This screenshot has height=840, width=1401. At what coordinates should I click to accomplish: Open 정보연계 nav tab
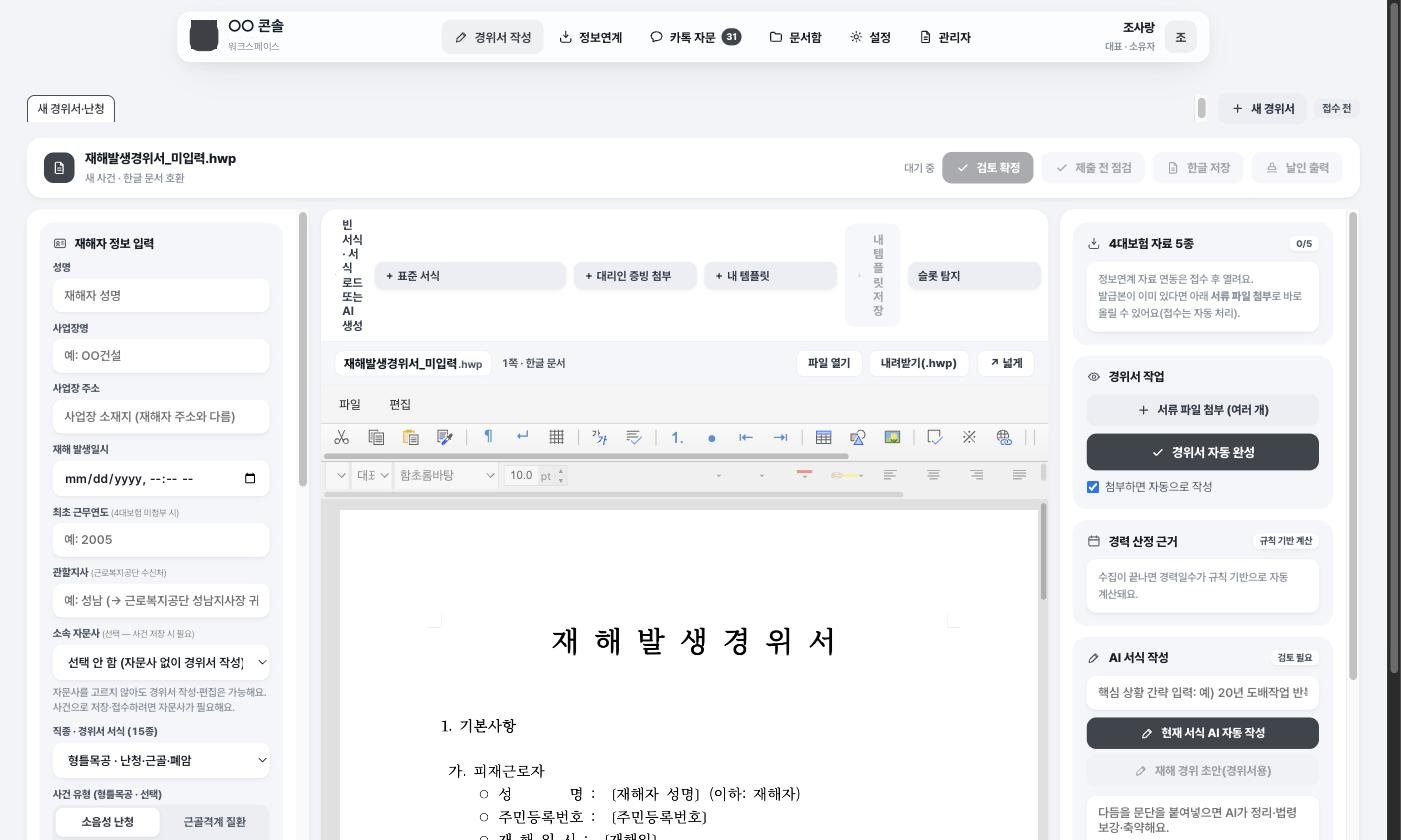click(x=591, y=37)
